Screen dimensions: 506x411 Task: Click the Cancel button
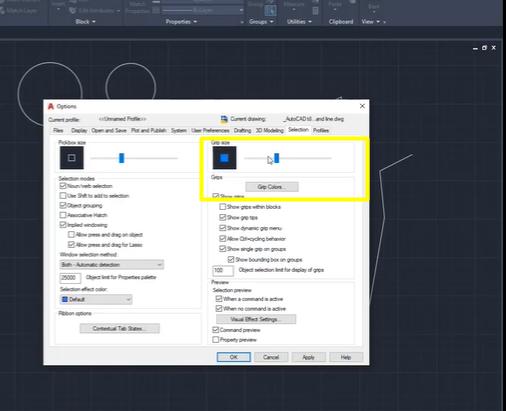pos(271,357)
